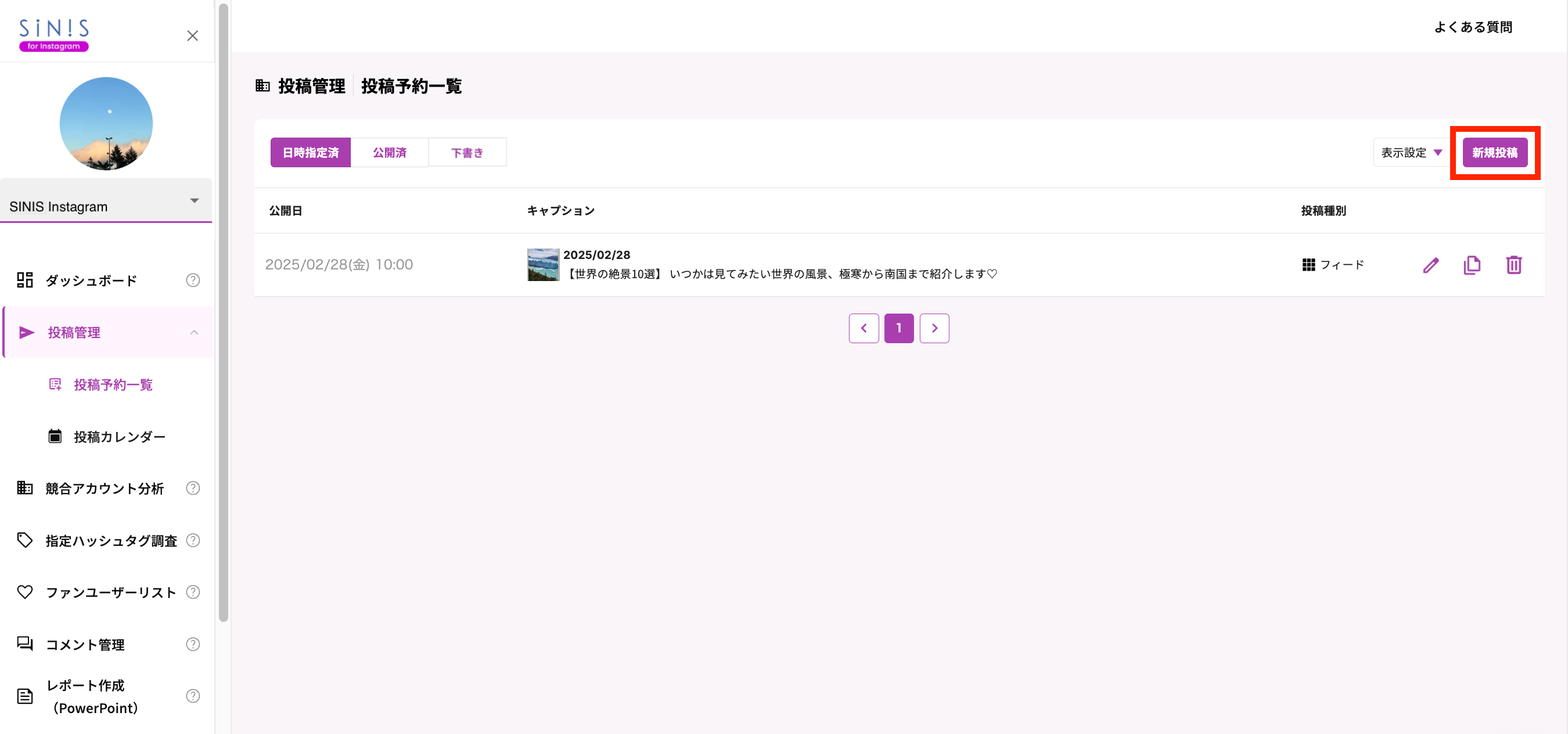The width and height of the screenshot is (1568, 734).
Task: Click the thumbnail of the scheduled post
Action: (x=543, y=265)
